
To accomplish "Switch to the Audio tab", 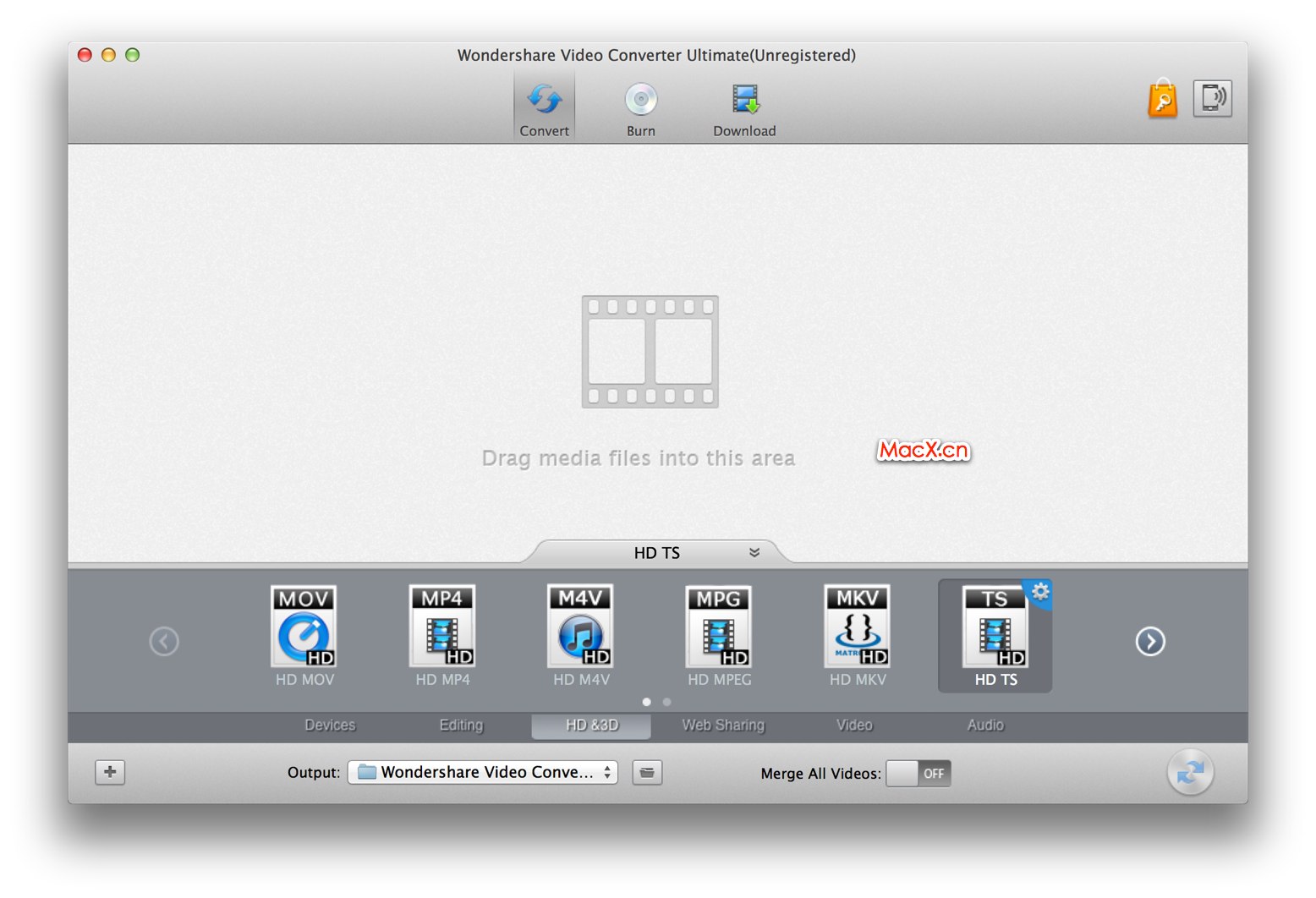I will pos(985,726).
